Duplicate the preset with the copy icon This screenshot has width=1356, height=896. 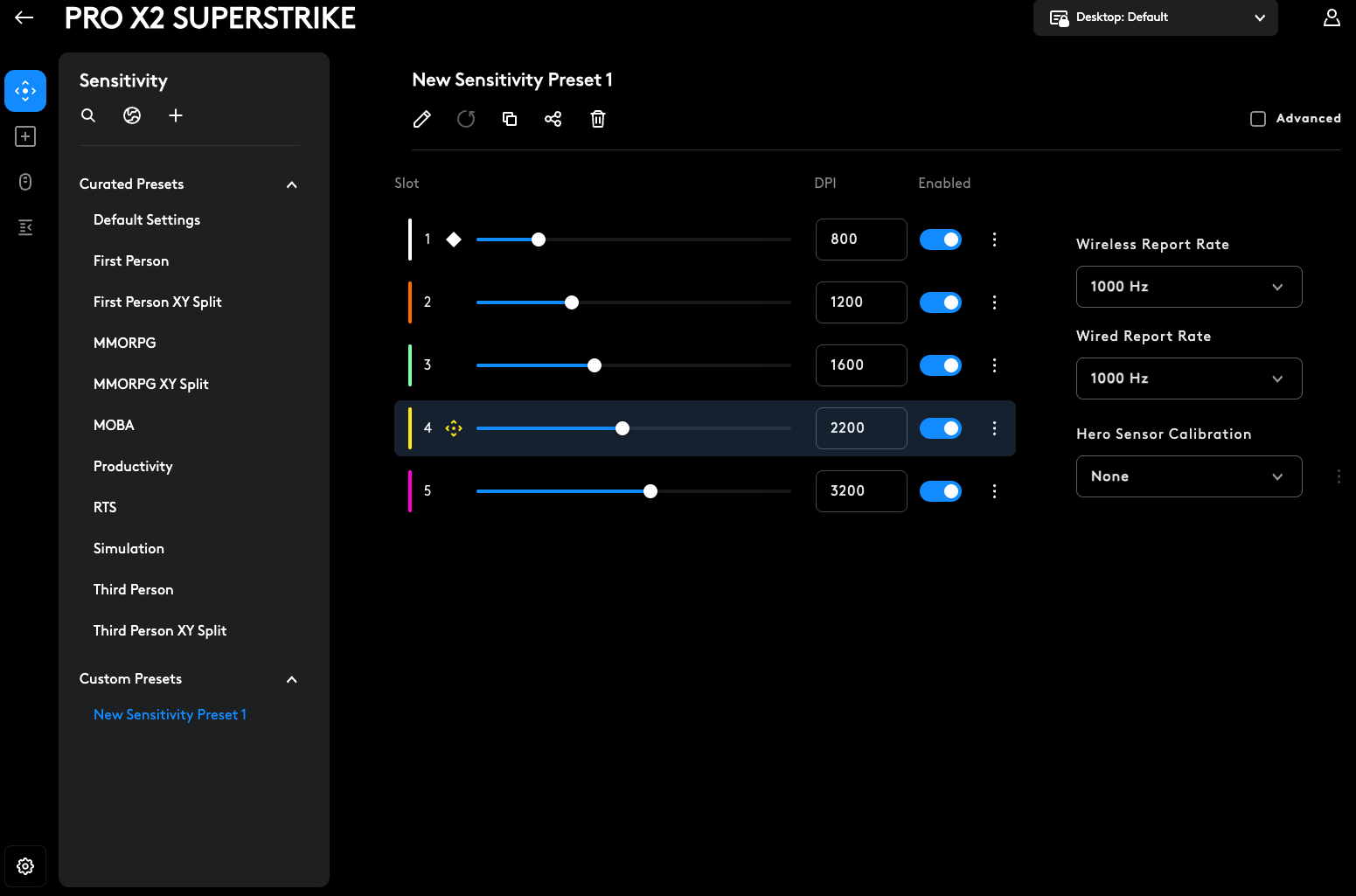(x=510, y=119)
